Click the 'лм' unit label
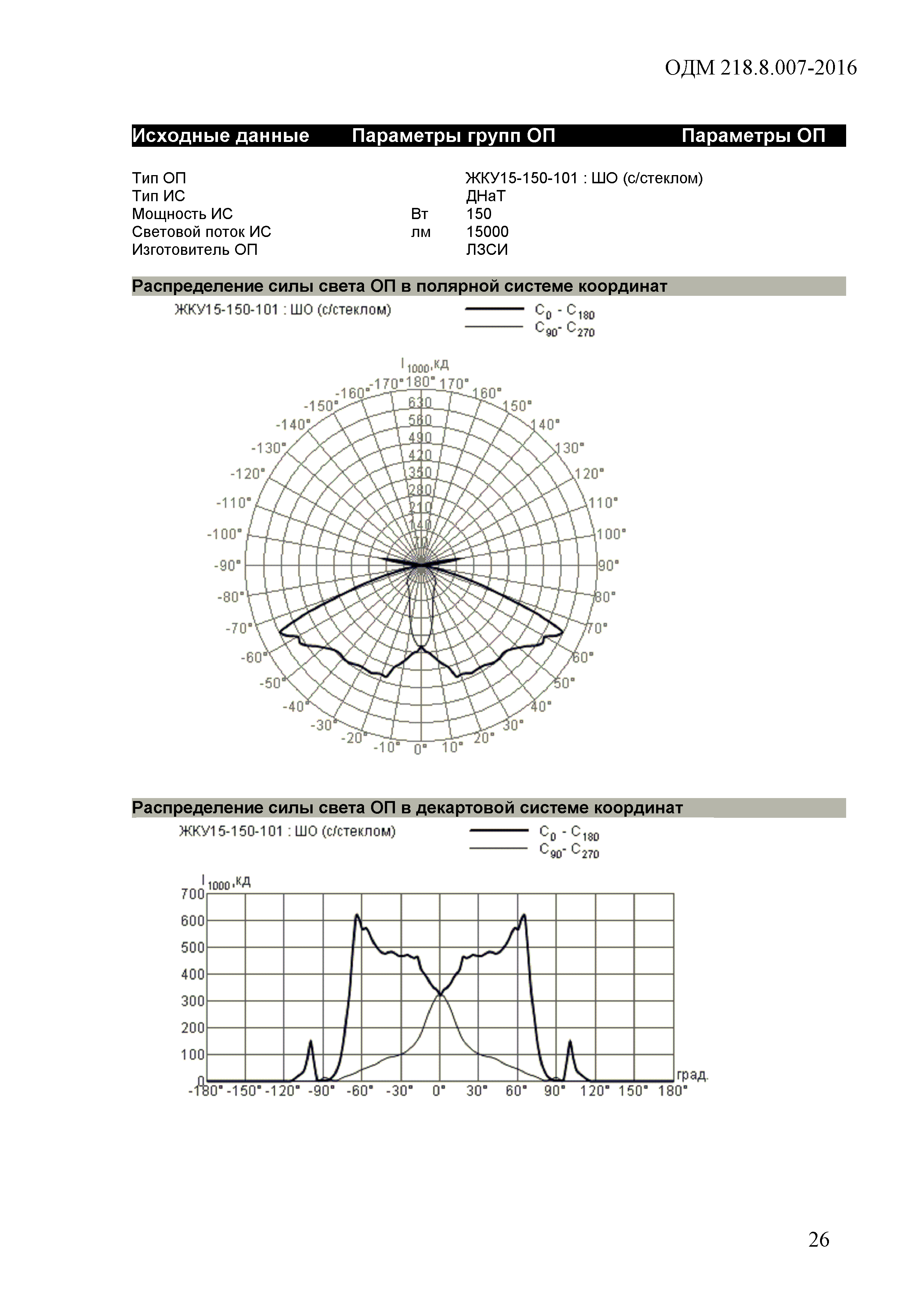The width and height of the screenshot is (924, 1307). point(421,233)
